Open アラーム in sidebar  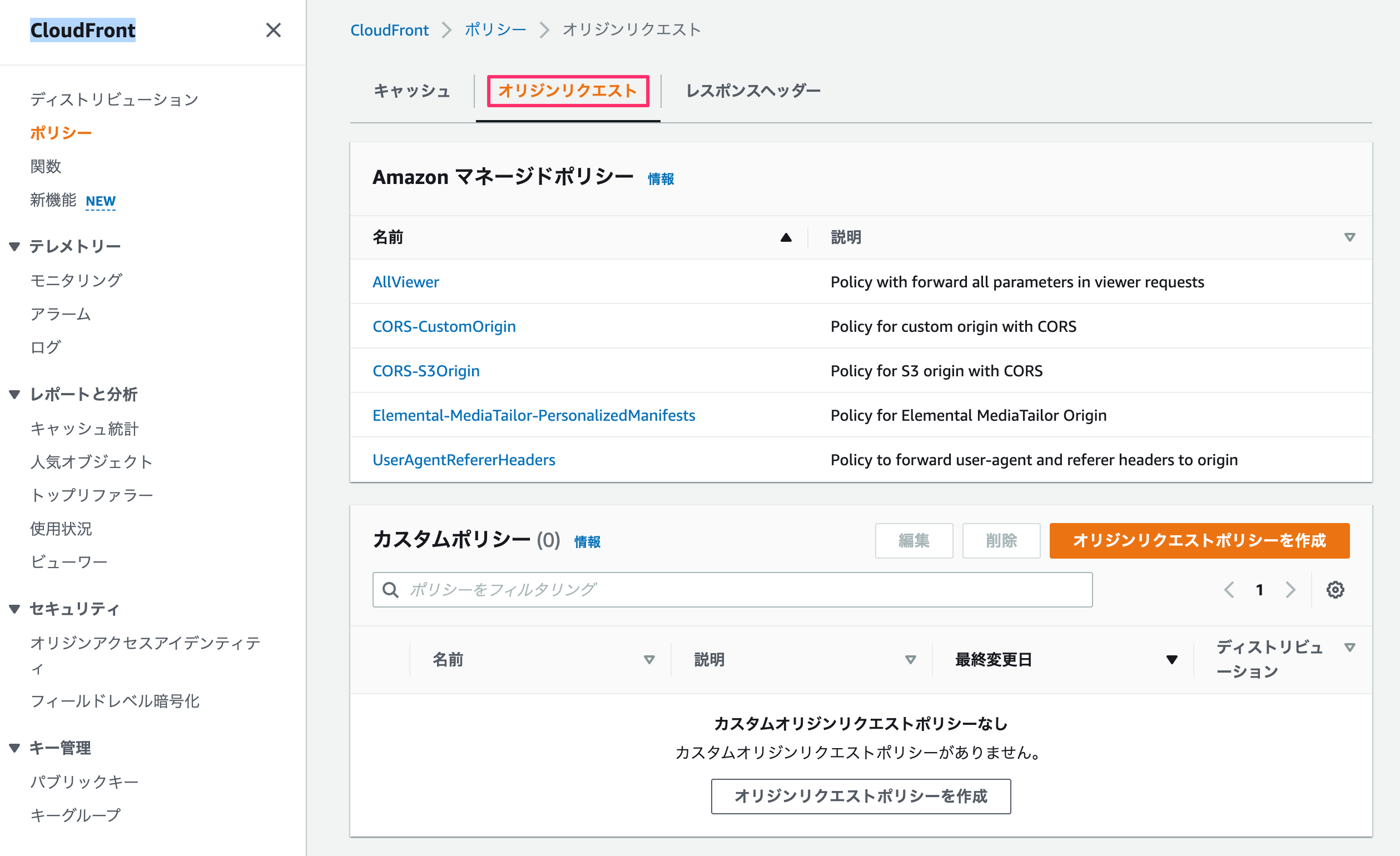coord(61,313)
